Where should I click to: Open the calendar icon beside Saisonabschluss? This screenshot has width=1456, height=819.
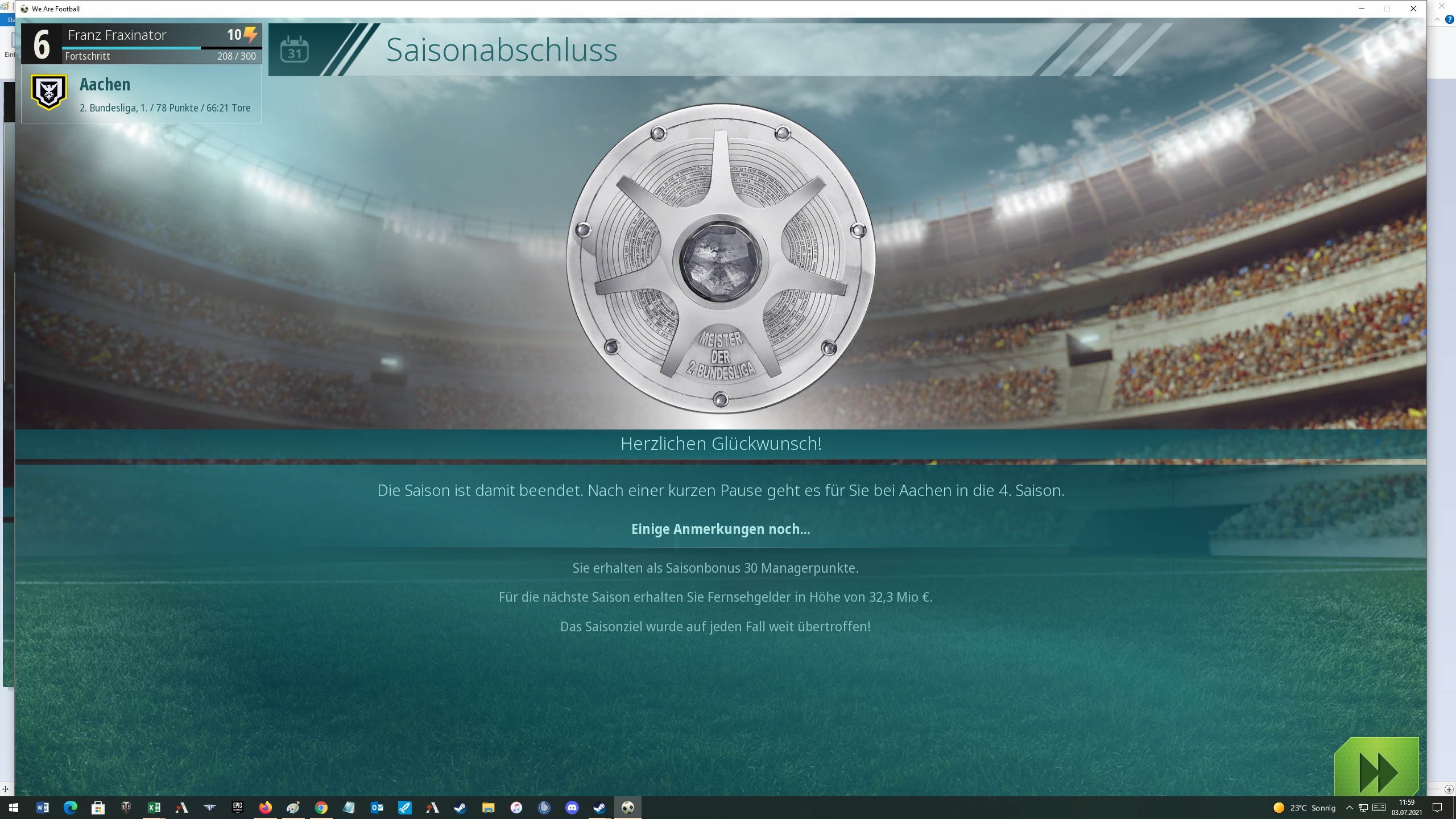pyautogui.click(x=294, y=50)
